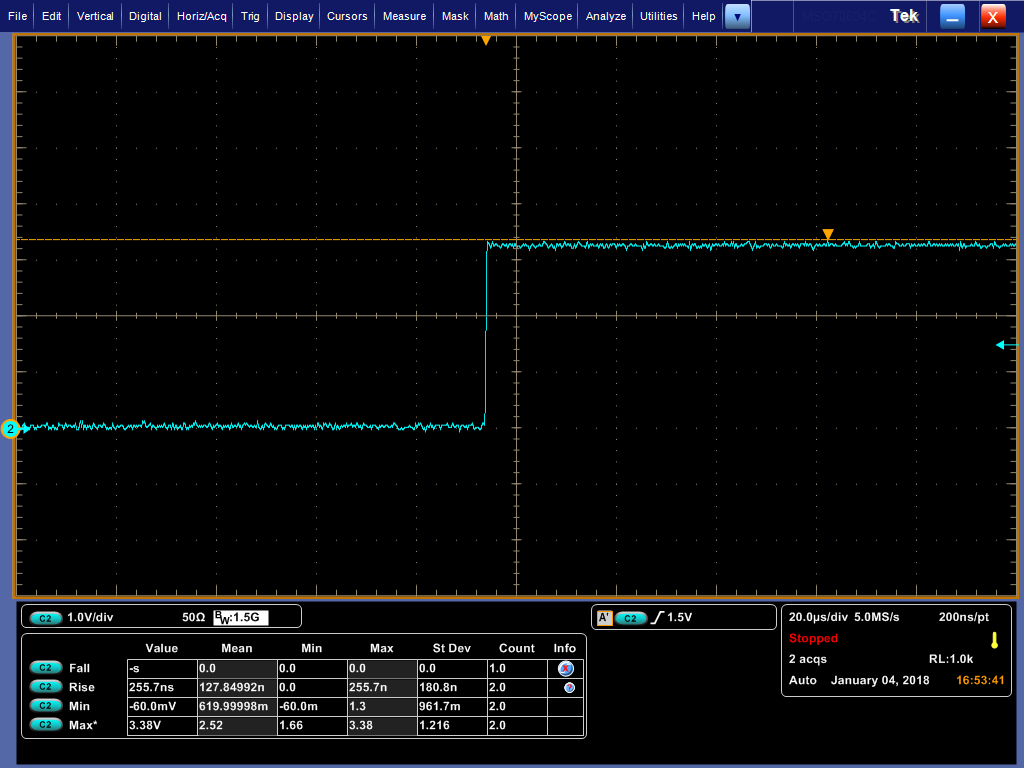The height and width of the screenshot is (768, 1024).
Task: Open the Cursors menu
Action: (347, 16)
